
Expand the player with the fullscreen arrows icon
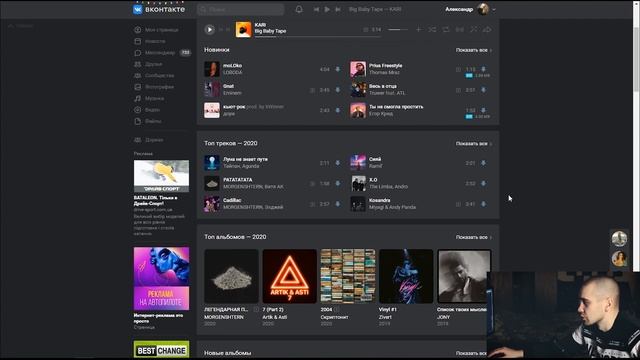[473, 29]
